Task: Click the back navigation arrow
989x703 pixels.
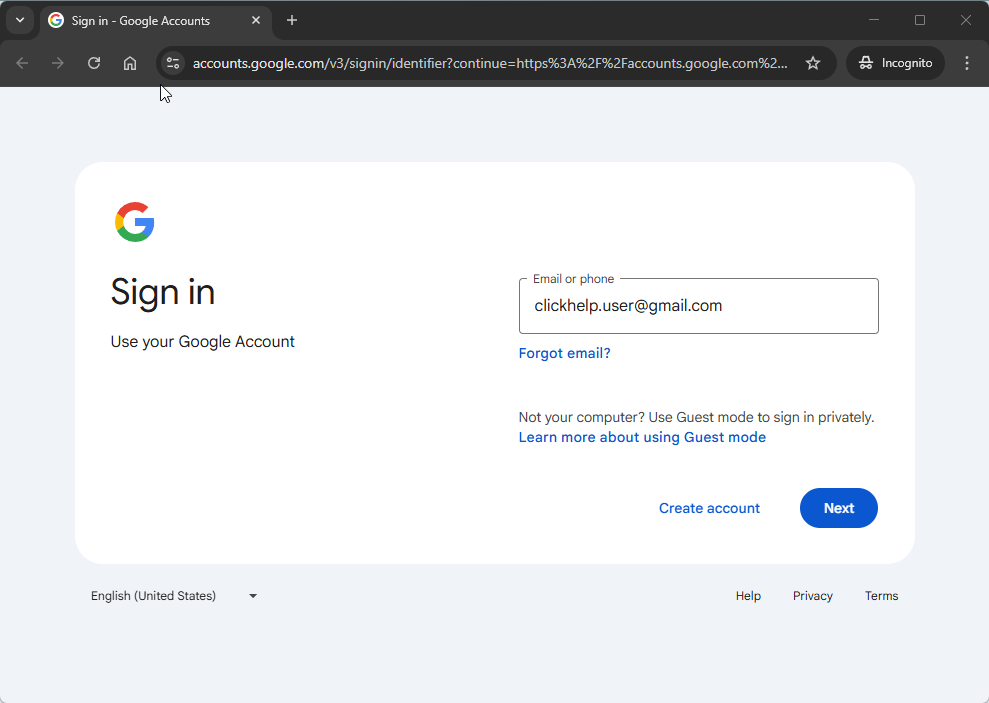Action: (22, 62)
